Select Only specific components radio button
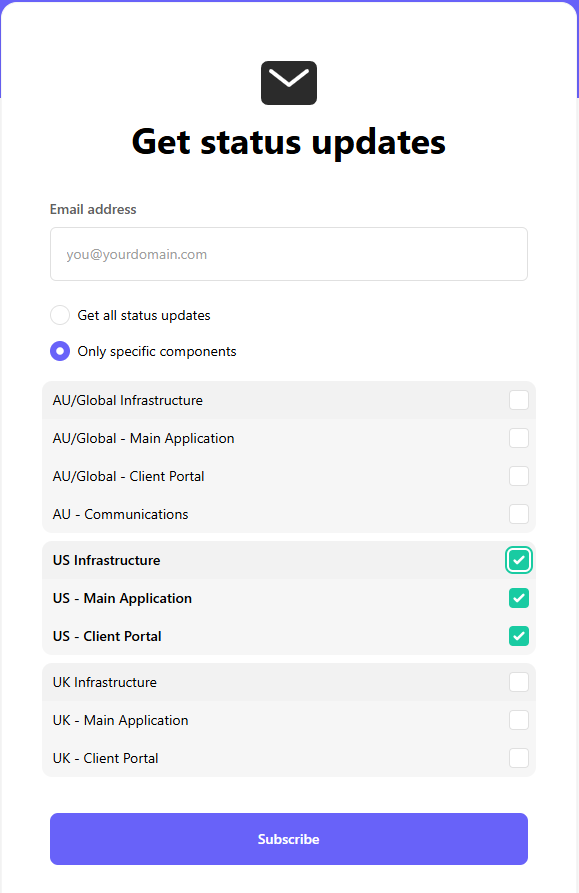 [60, 351]
